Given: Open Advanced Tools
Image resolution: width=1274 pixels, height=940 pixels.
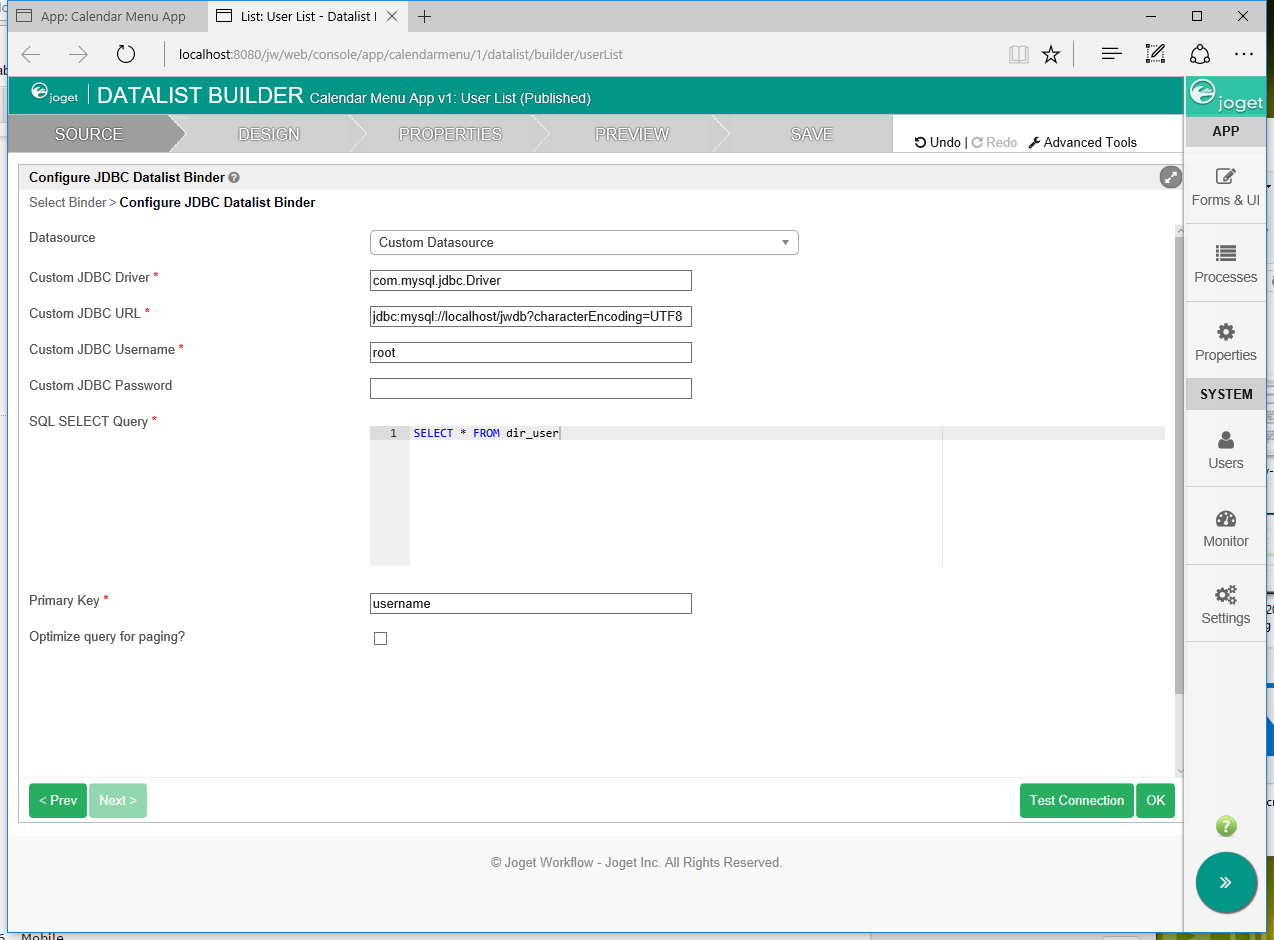Looking at the screenshot, I should click(x=1083, y=142).
